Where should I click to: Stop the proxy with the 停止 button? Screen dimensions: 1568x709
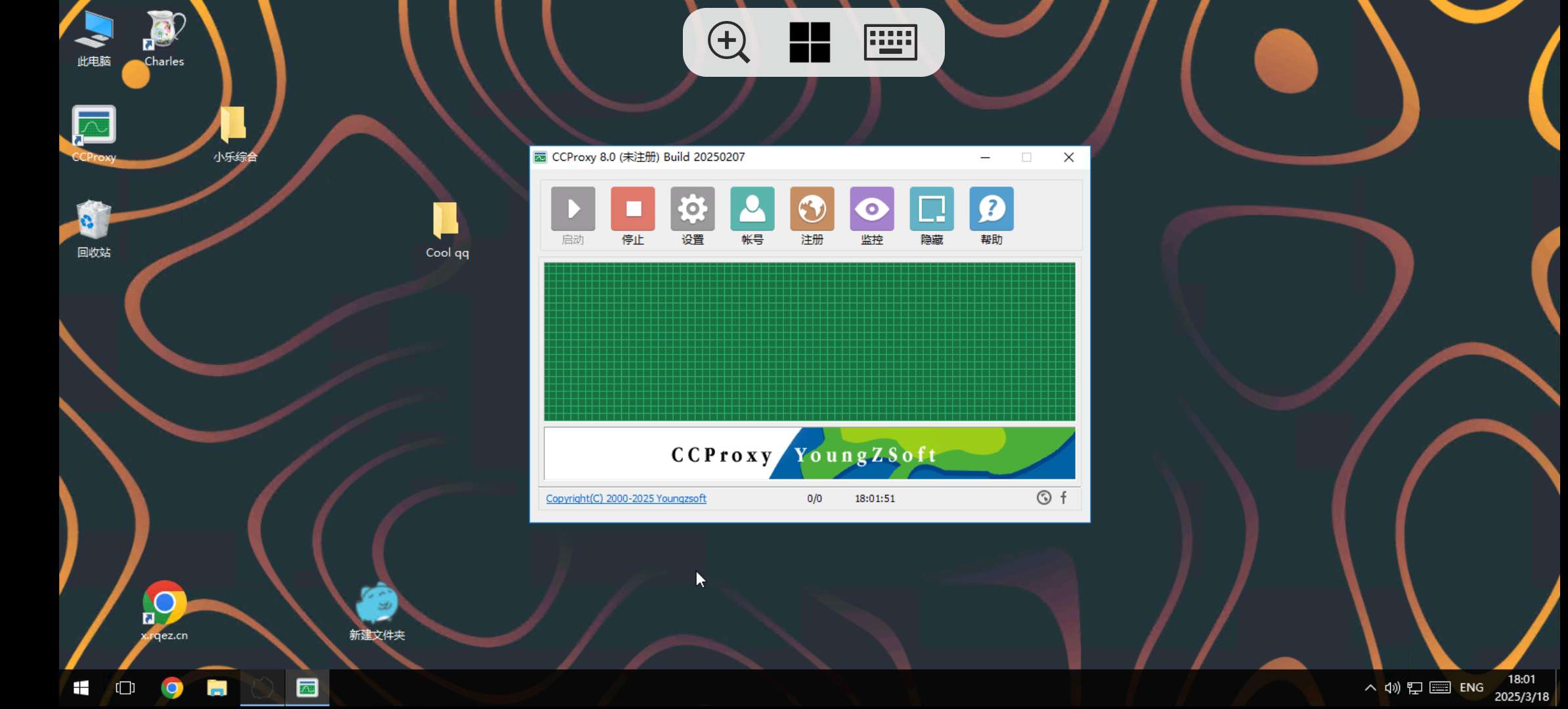(632, 216)
